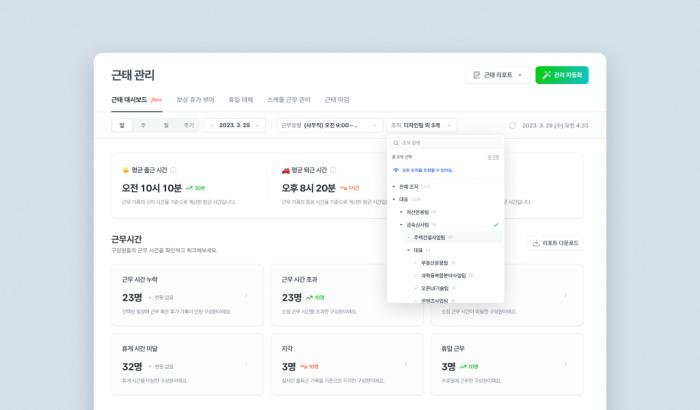
Task: Click the chevron on 휴일 근무 card
Action: [566, 364]
